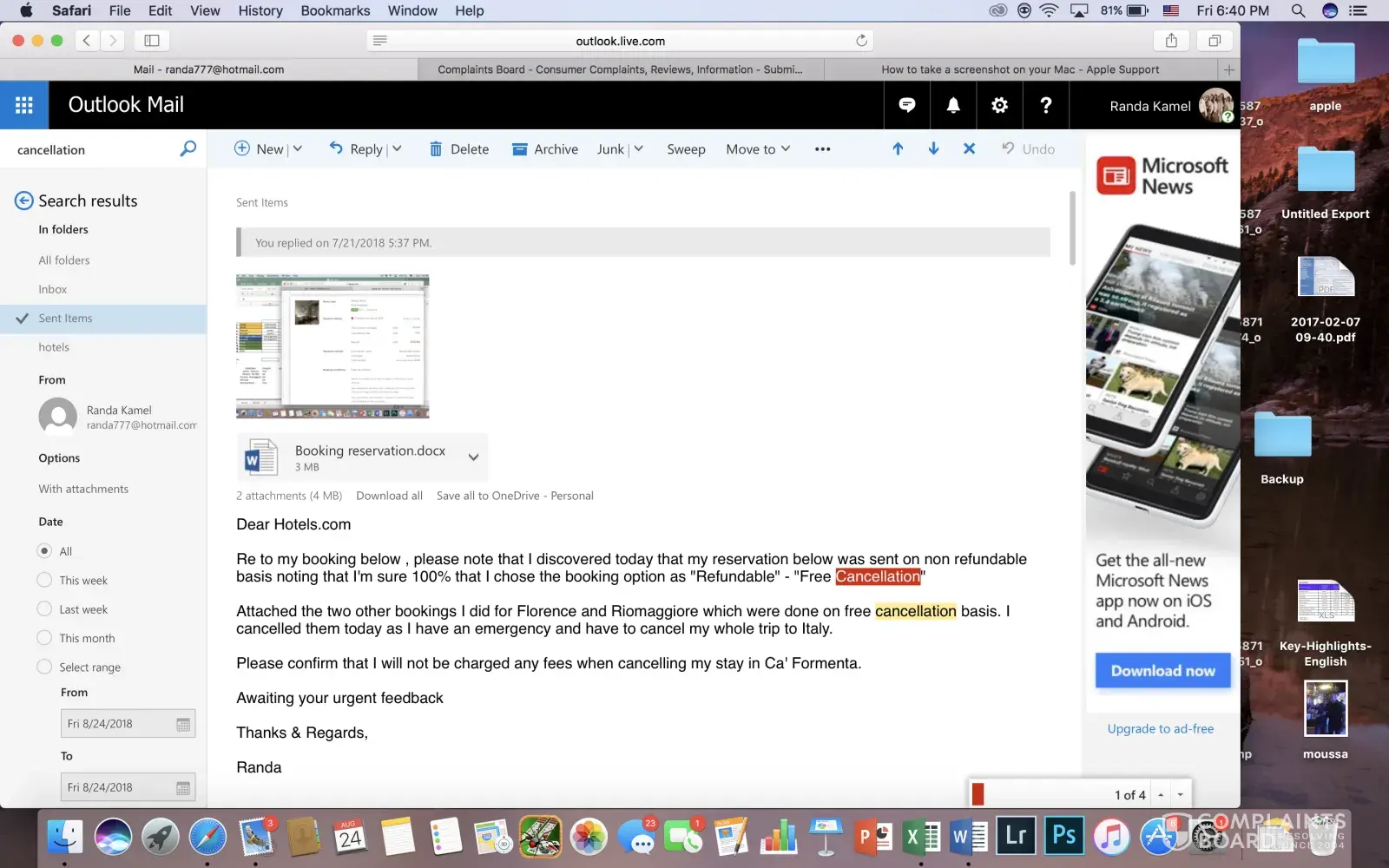
Task: Jump to the next message arrow
Action: pos(933,149)
